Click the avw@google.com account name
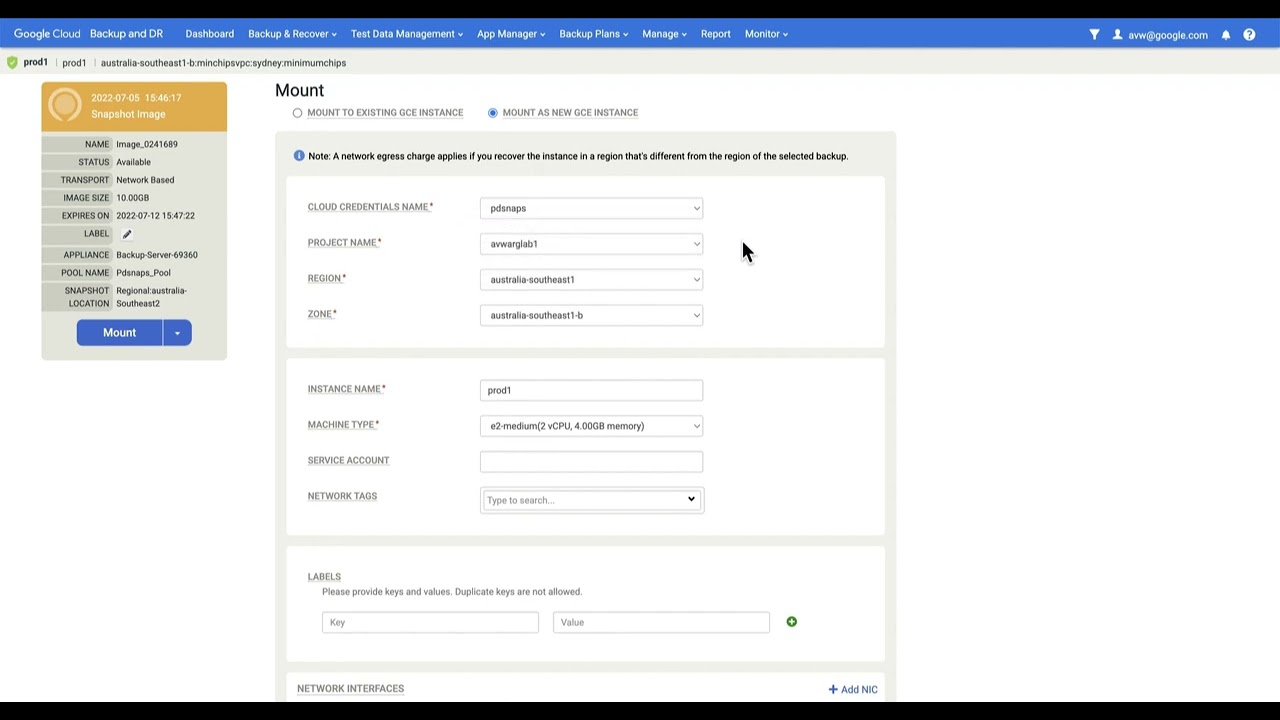The width and height of the screenshot is (1280, 720). 1168,35
